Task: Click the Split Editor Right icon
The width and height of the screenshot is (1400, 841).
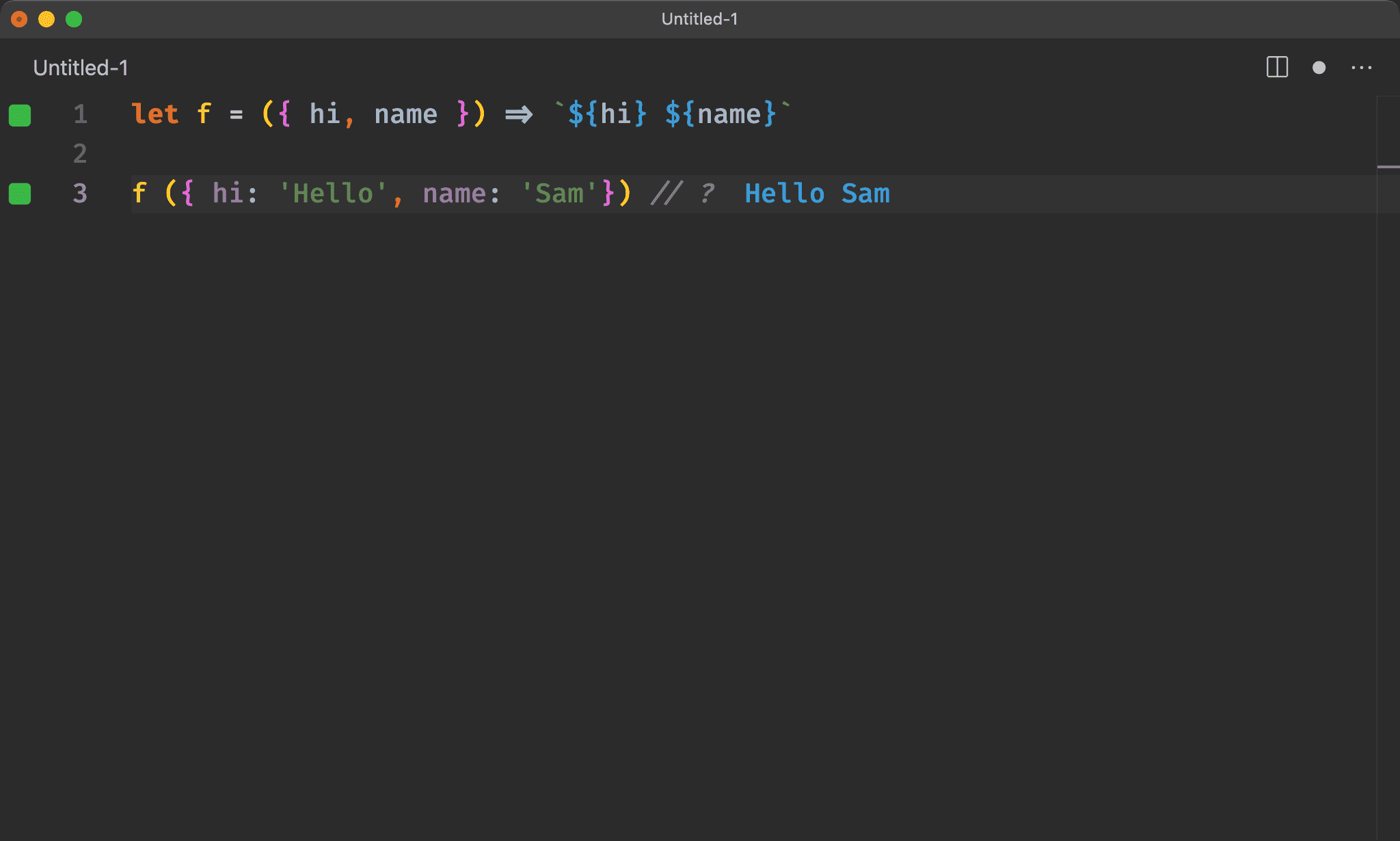Action: [x=1277, y=67]
